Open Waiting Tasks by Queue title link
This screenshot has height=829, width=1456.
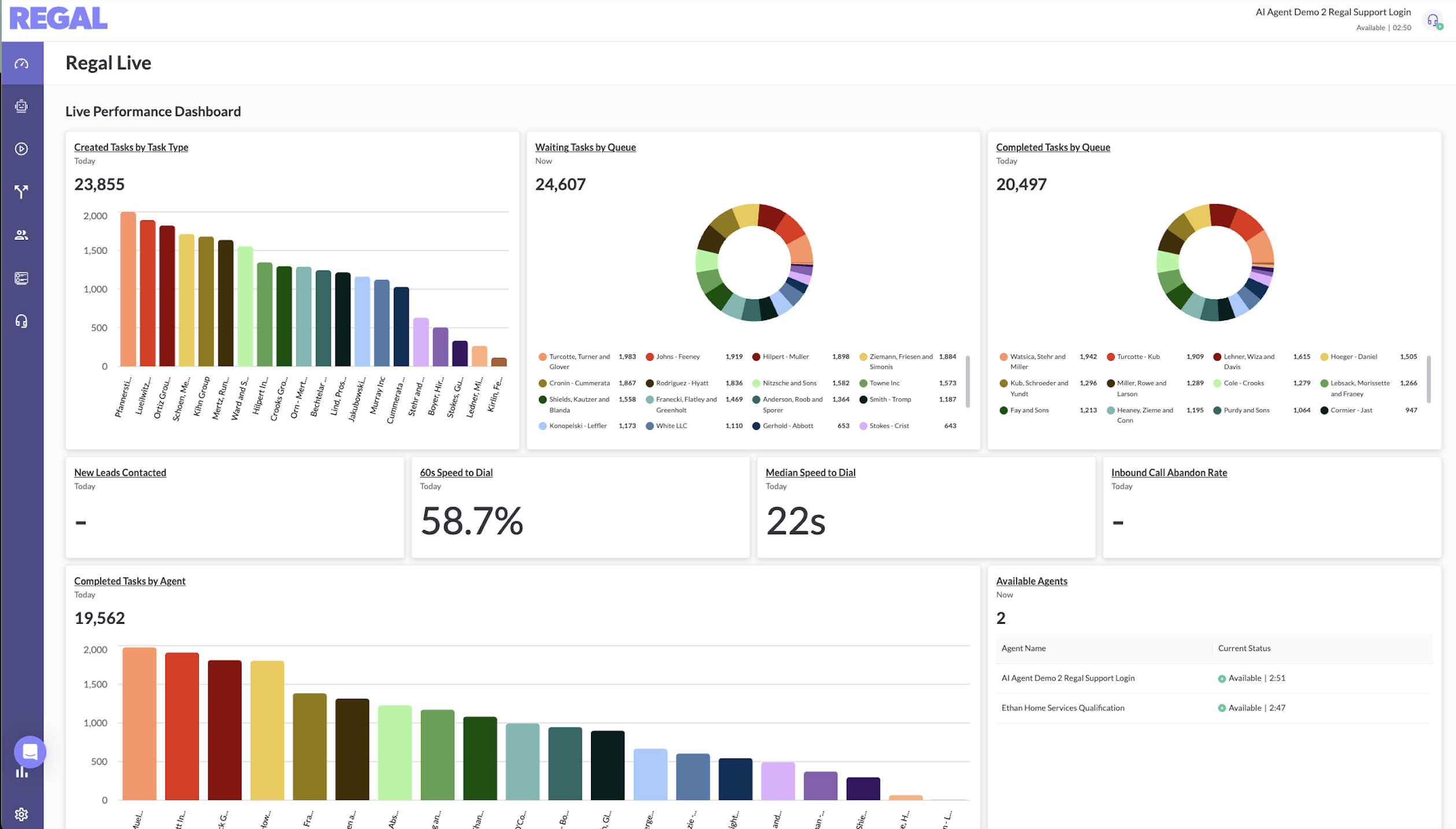tap(585, 147)
